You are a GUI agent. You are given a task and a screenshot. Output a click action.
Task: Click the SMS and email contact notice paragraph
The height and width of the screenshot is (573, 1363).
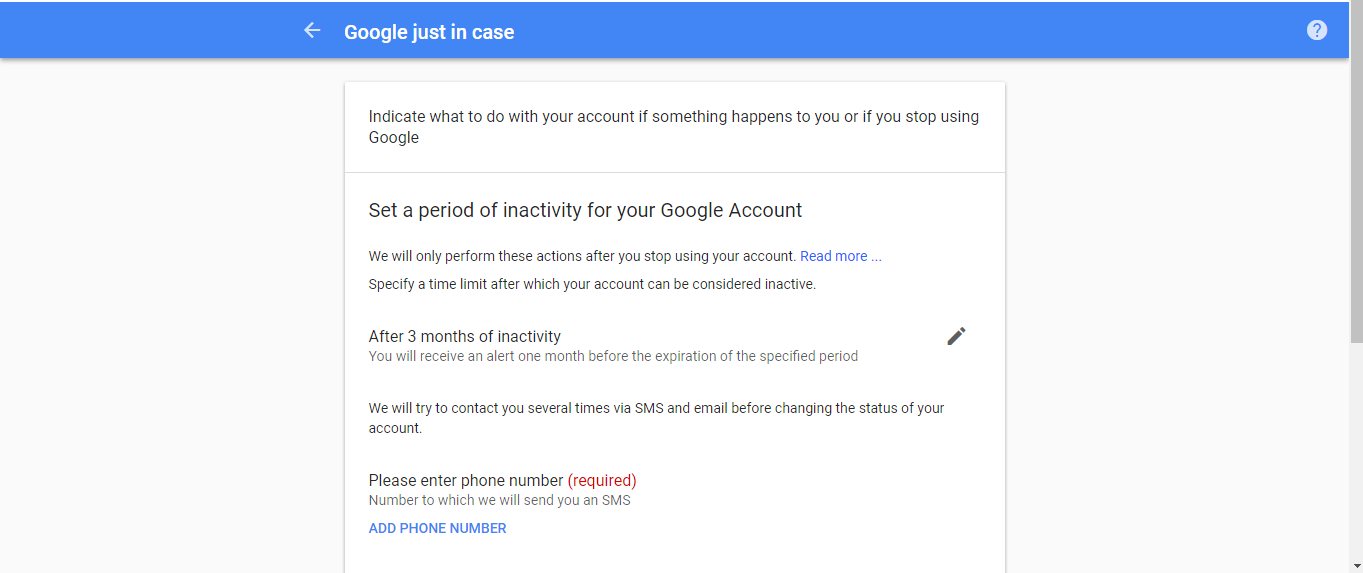[x=656, y=418]
